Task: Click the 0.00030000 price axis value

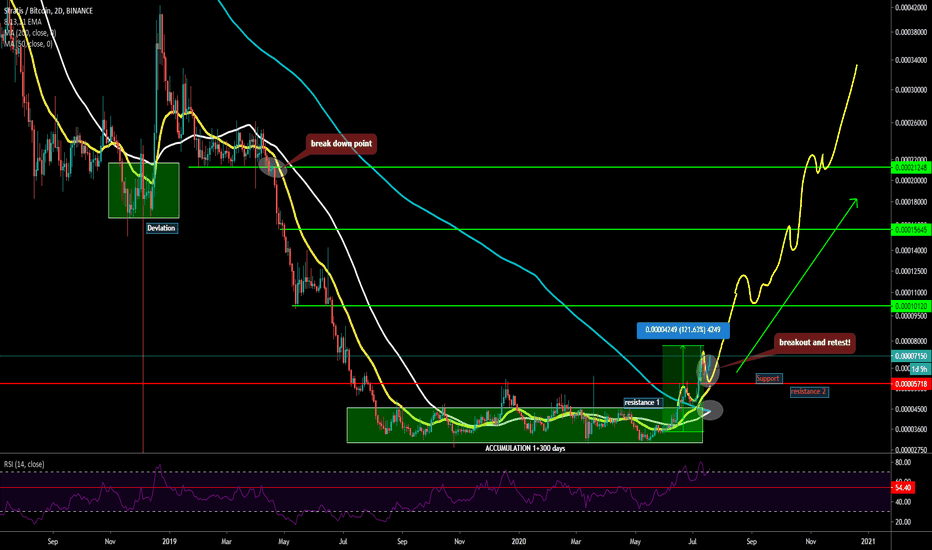Action: pos(912,90)
